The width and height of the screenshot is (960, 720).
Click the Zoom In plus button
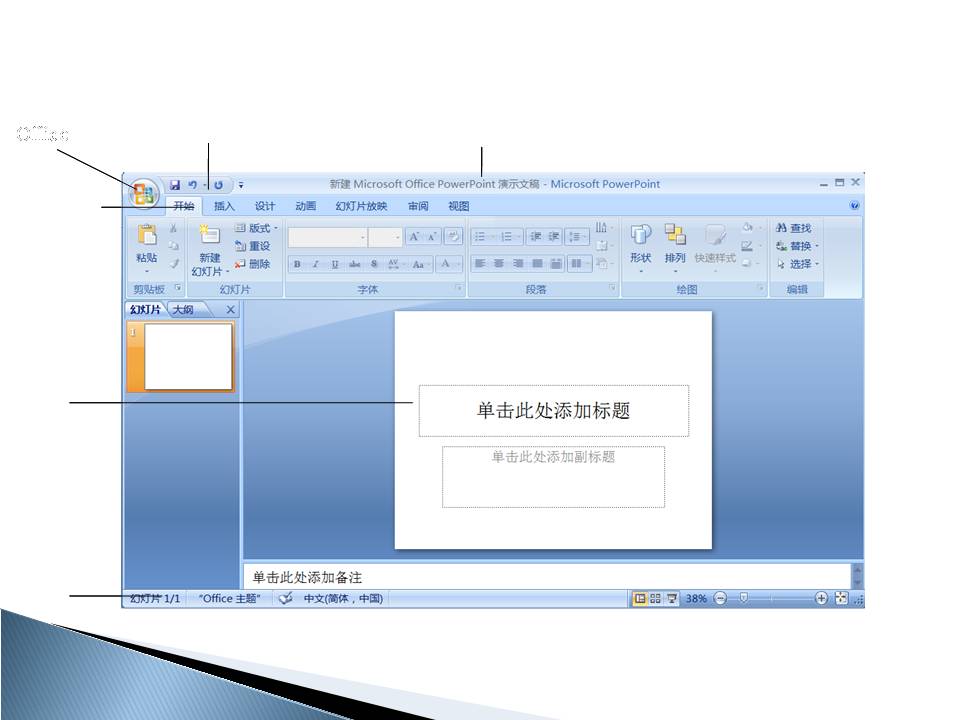[x=821, y=599]
